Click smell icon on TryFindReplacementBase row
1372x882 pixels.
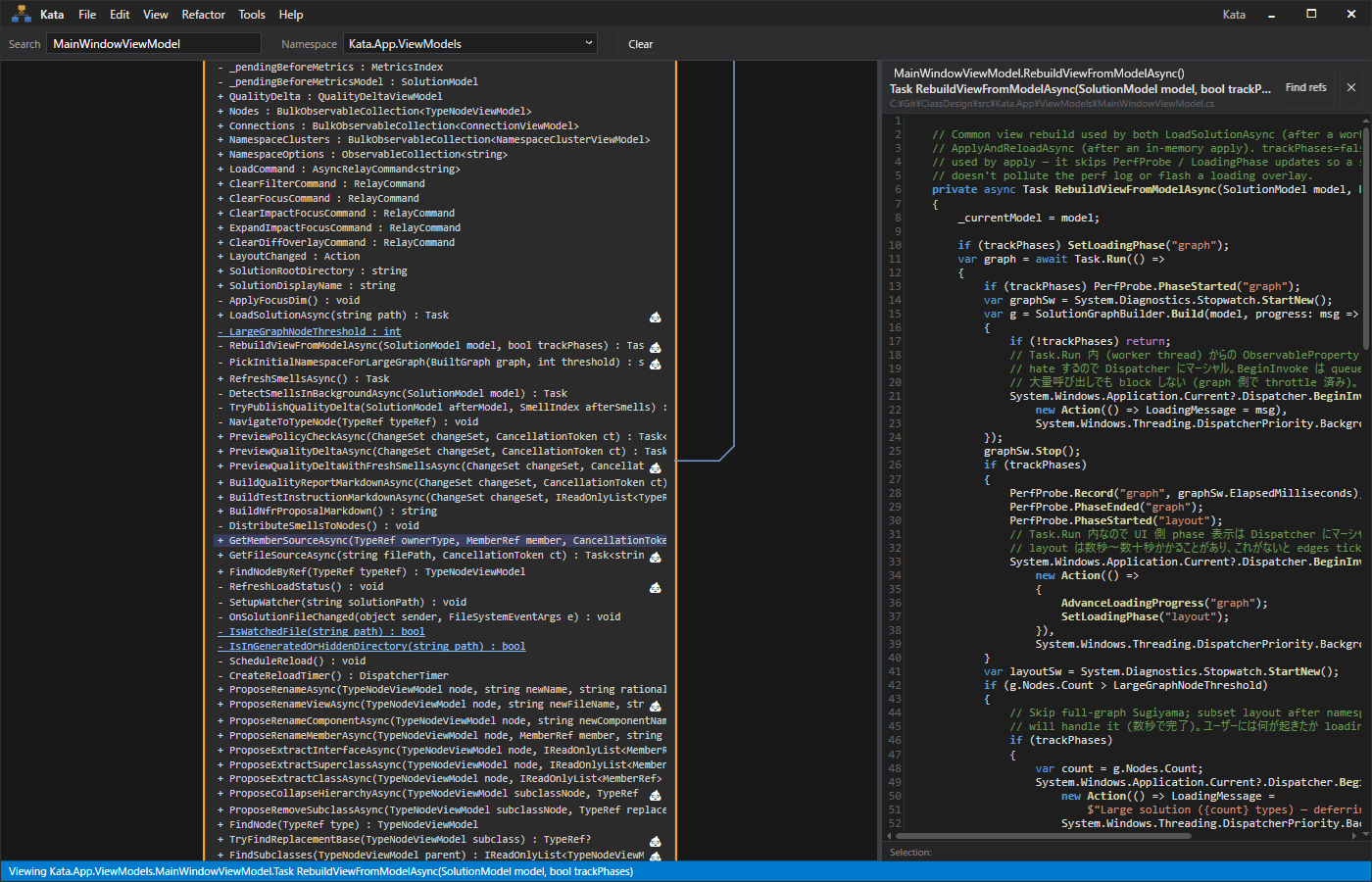tap(655, 841)
